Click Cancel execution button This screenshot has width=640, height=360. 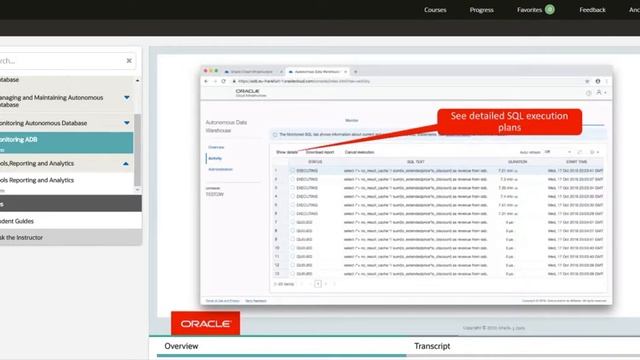pyautogui.click(x=360, y=152)
